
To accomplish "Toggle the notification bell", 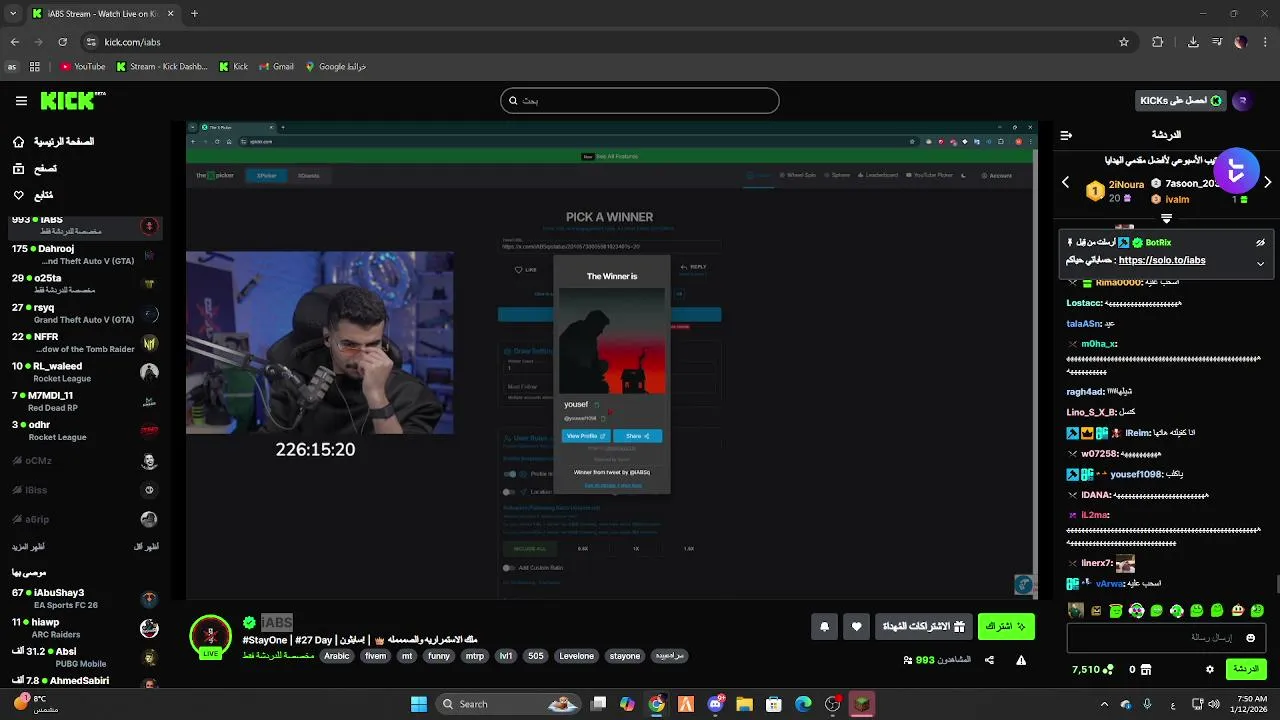I will click(x=824, y=627).
